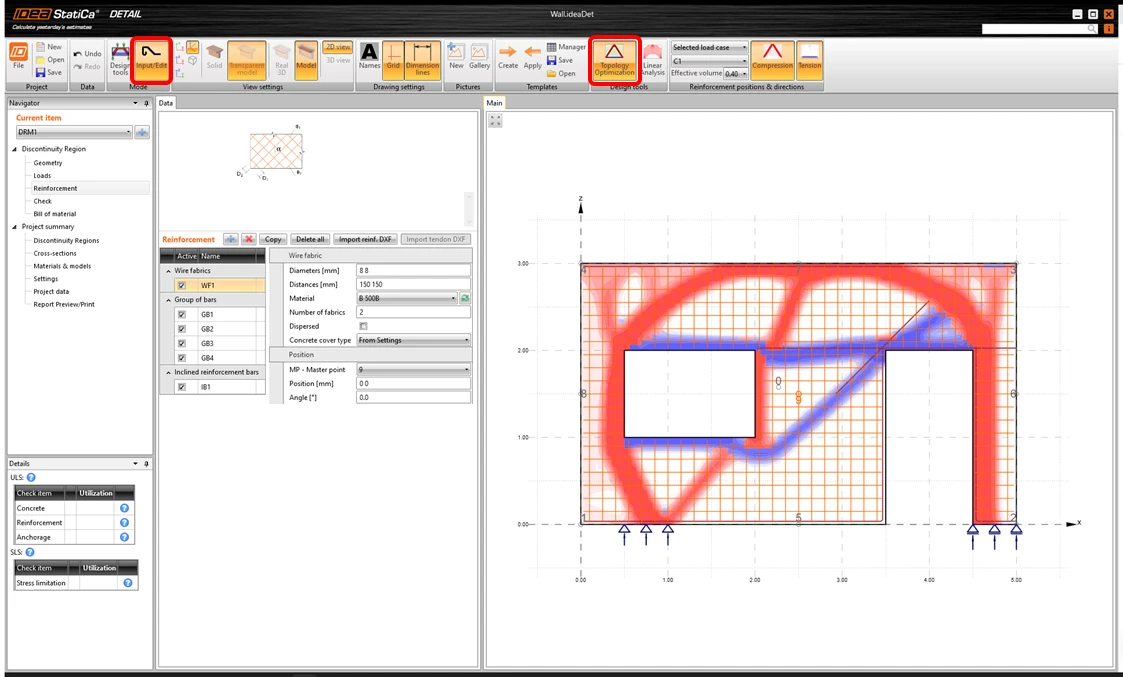Click the Diameters [mm] input field
Screen dimensions: 1123x677
click(x=413, y=270)
